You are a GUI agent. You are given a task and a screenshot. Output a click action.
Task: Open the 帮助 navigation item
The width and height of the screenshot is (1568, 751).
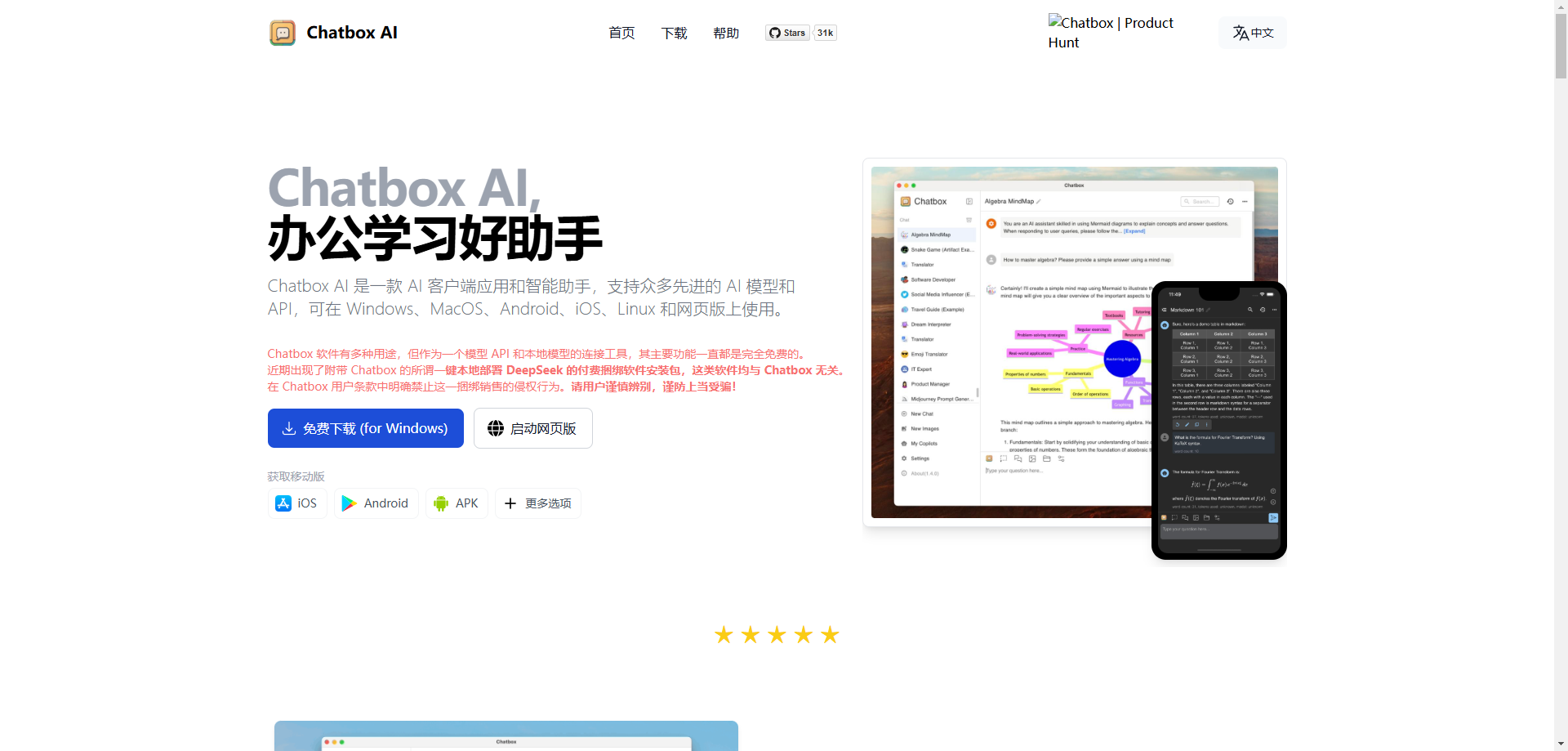[x=726, y=33]
